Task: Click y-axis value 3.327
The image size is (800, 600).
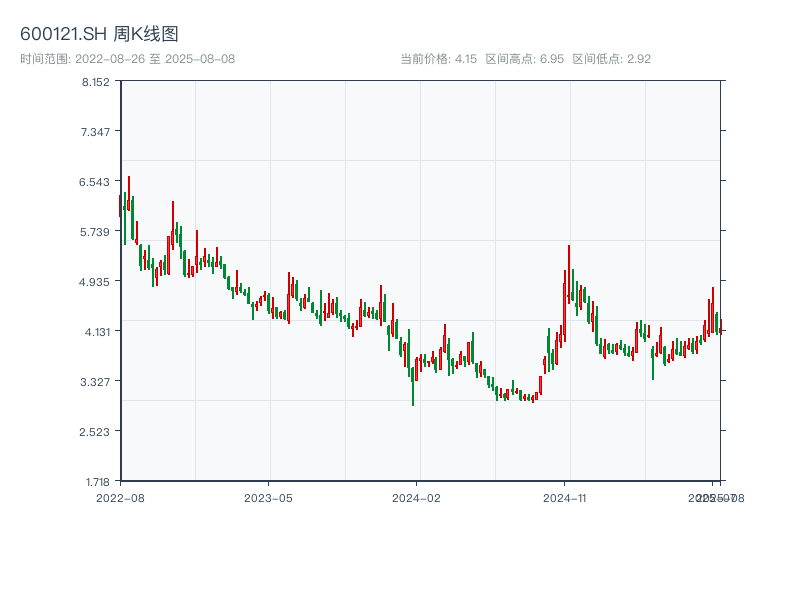Action: 95,382
